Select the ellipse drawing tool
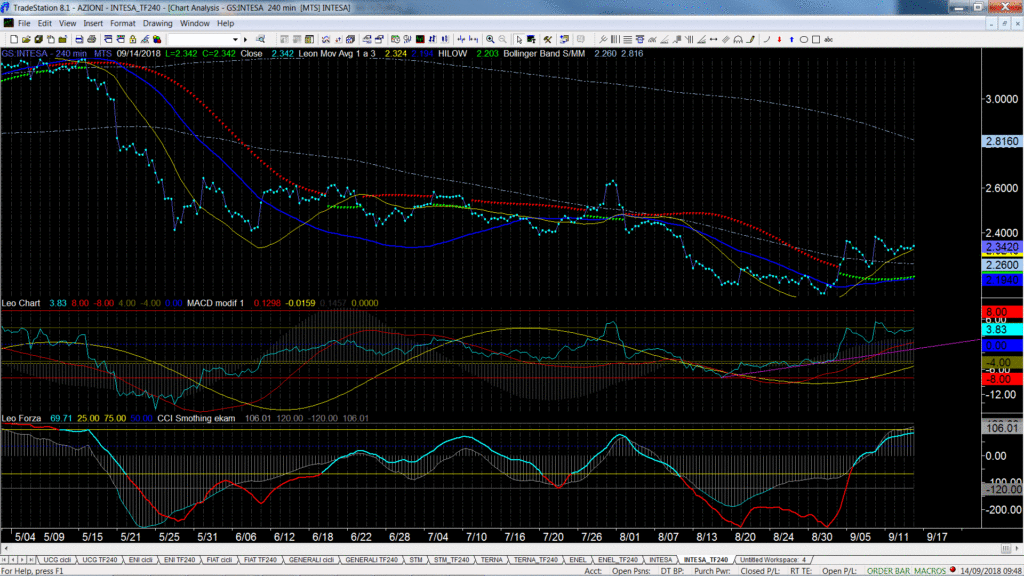 tap(804, 40)
